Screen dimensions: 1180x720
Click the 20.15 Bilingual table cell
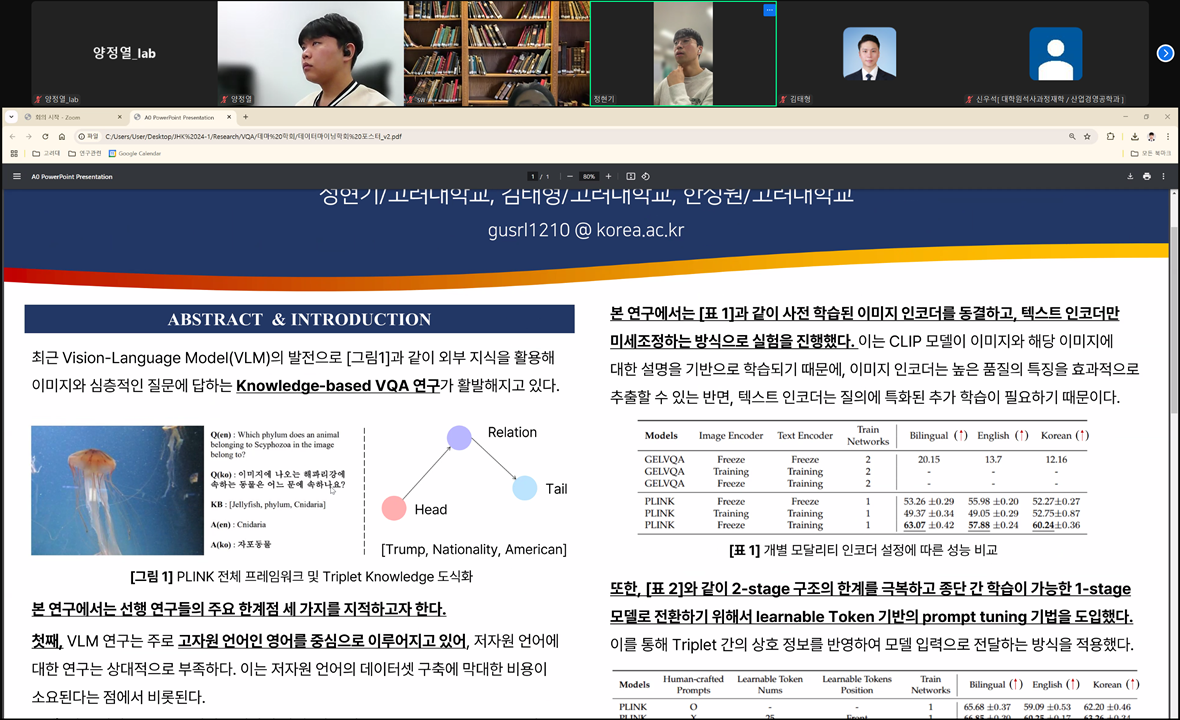[929, 460]
